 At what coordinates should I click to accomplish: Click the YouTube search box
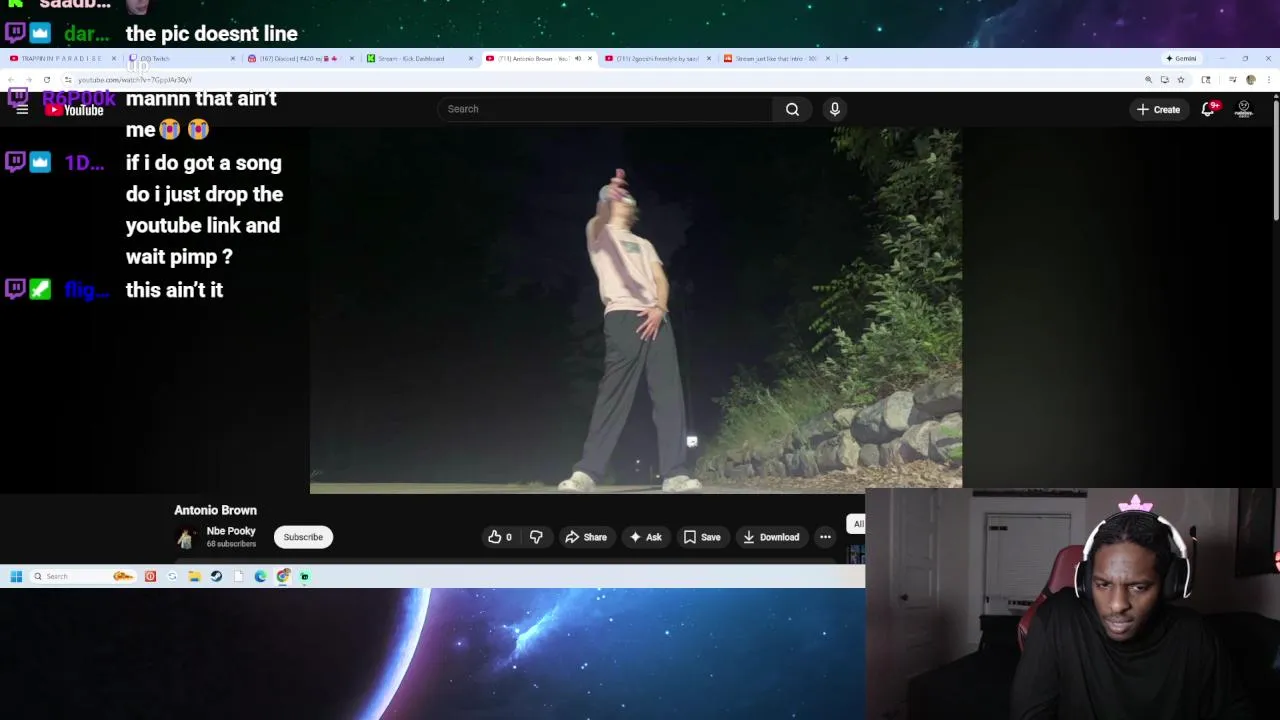[605, 109]
